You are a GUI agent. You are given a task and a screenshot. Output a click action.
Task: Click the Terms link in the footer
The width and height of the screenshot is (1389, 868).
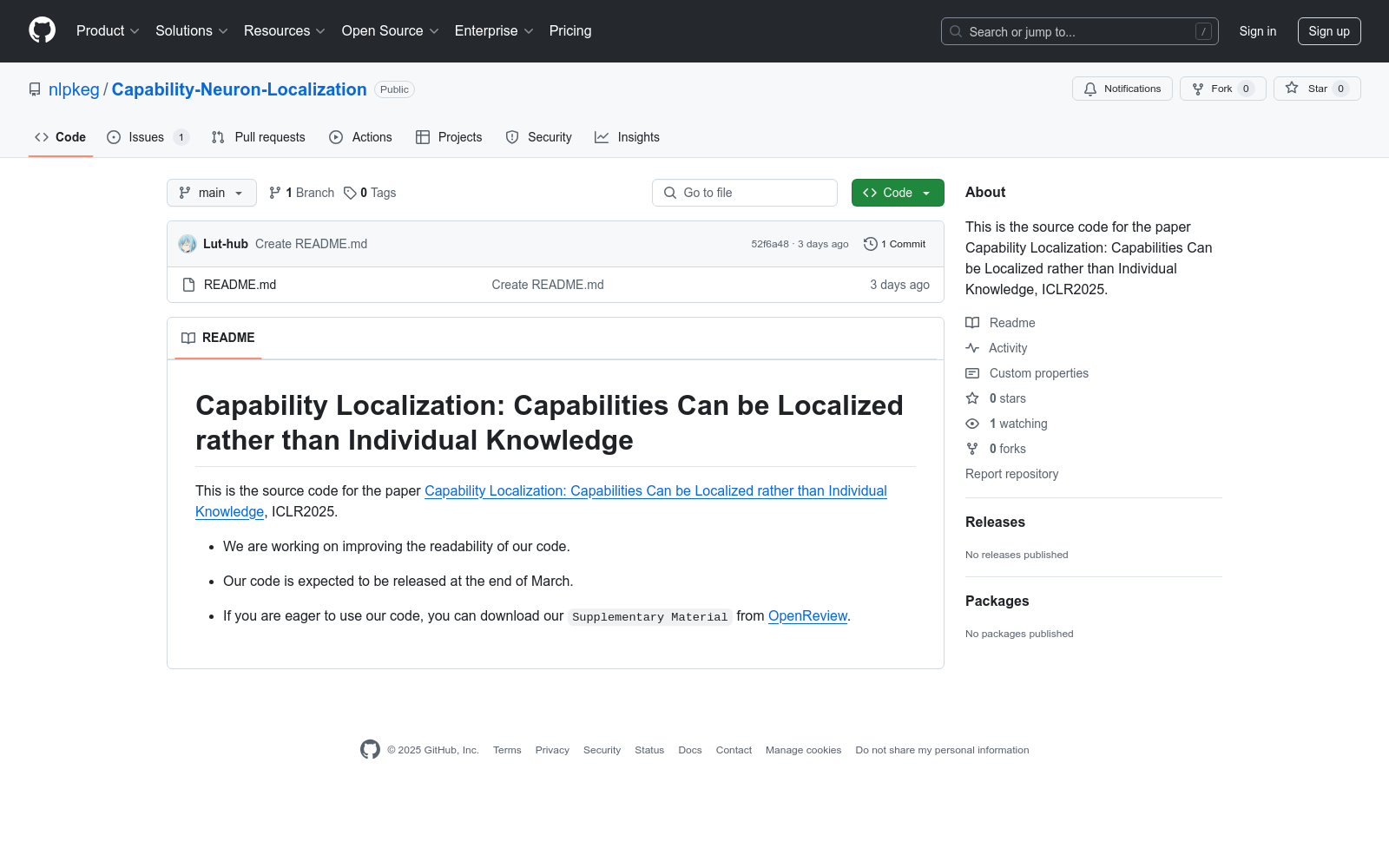(507, 750)
